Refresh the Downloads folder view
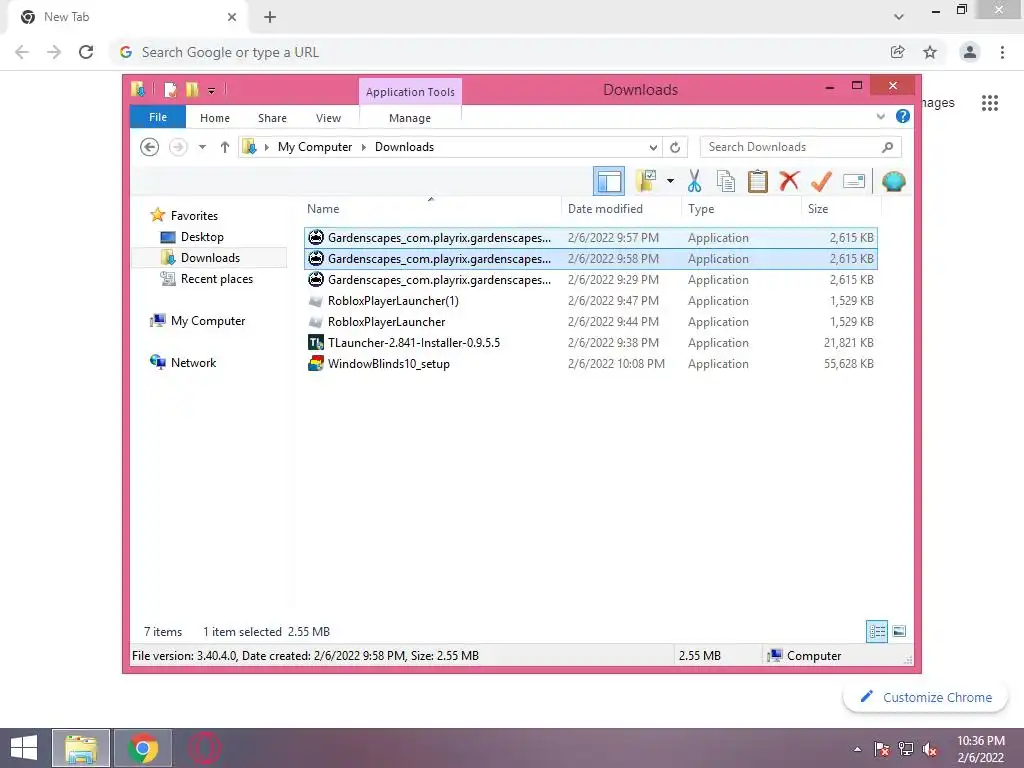The height and width of the screenshot is (768, 1024). [675, 147]
